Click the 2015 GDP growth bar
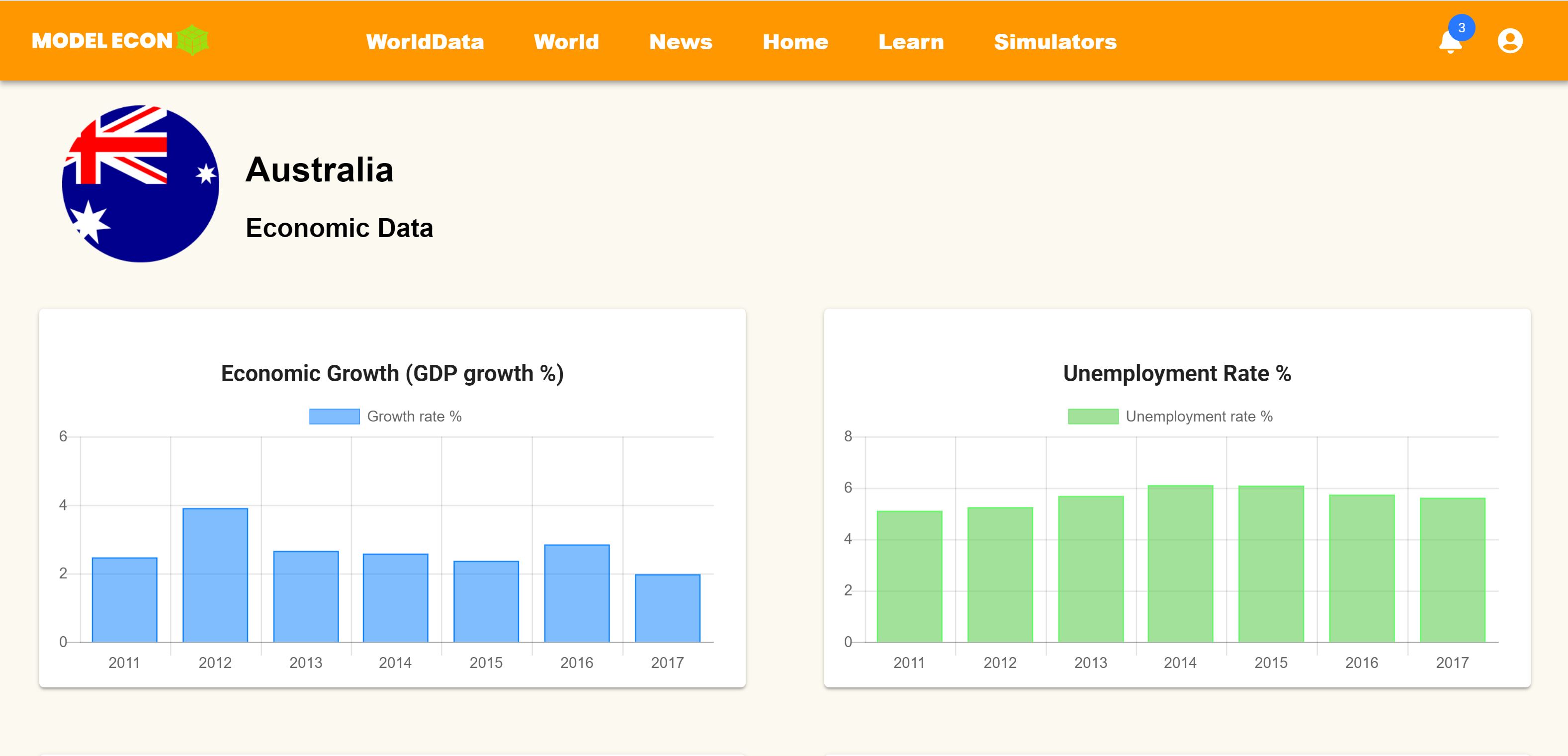Viewport: 1568px width, 756px height. point(486,601)
